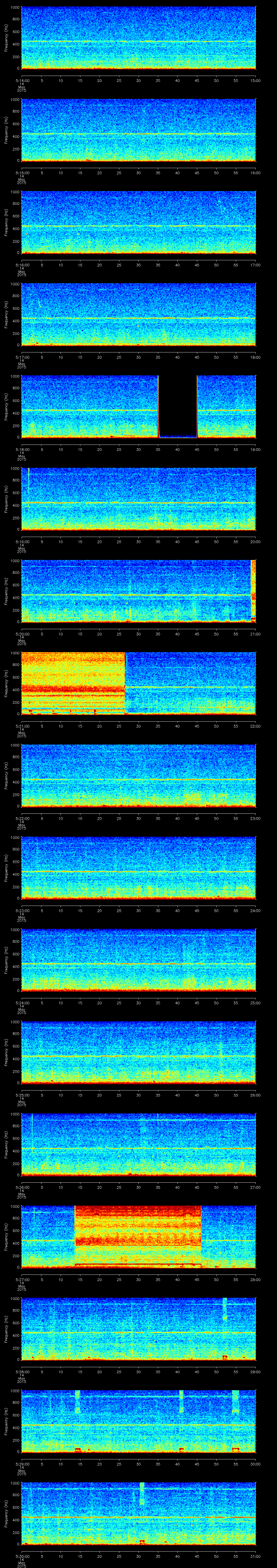Click the 31:00 end time label
Viewport: 277px width, 1568px height.
pyautogui.click(x=255, y=1556)
